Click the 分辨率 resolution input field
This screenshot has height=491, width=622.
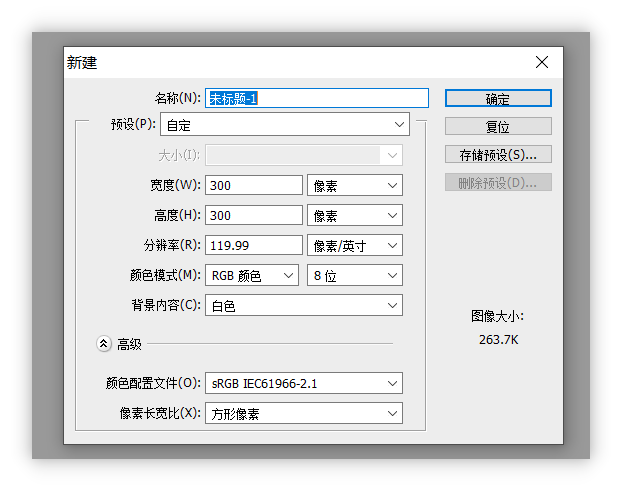[254, 245]
